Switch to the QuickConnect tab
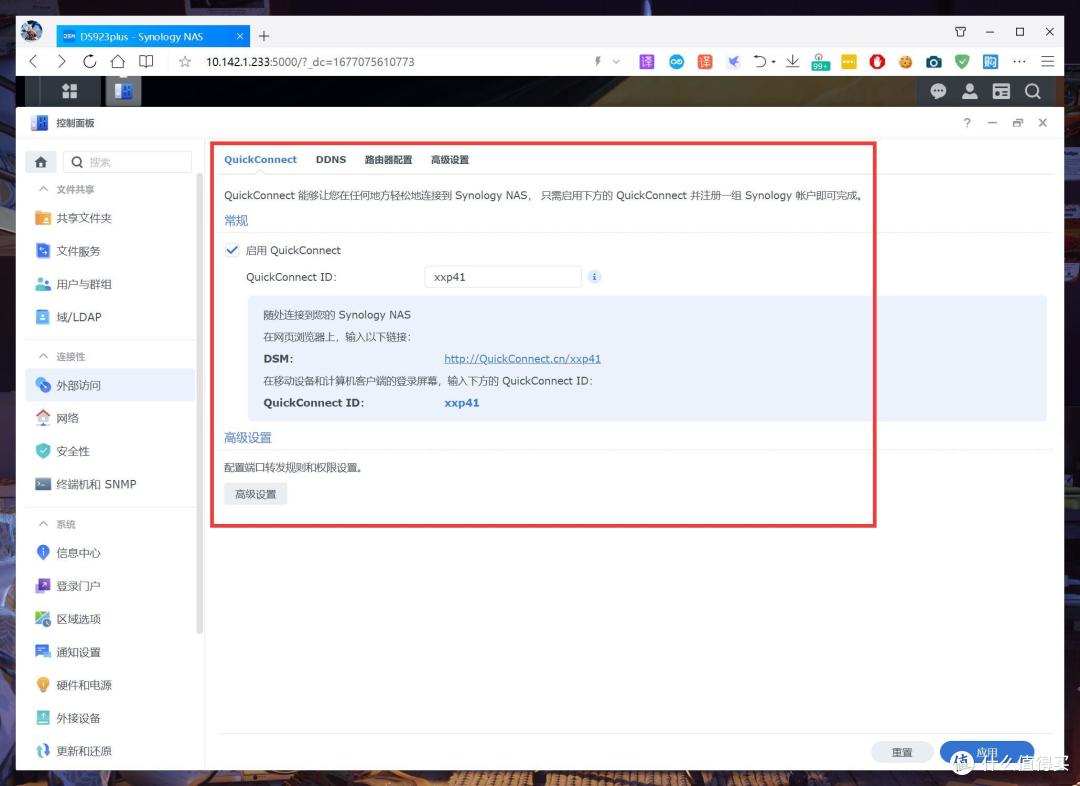Screen dimensions: 1080x786 [x=260, y=159]
